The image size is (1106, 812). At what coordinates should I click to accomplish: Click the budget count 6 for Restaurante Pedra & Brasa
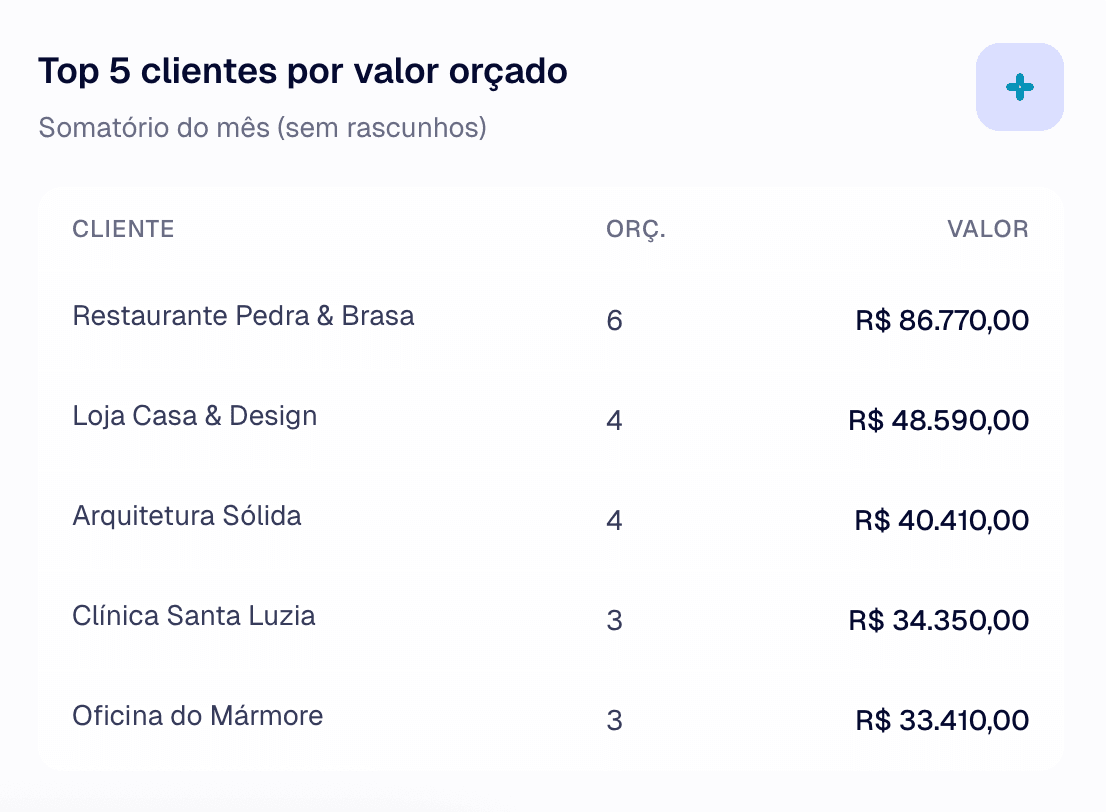tap(614, 321)
